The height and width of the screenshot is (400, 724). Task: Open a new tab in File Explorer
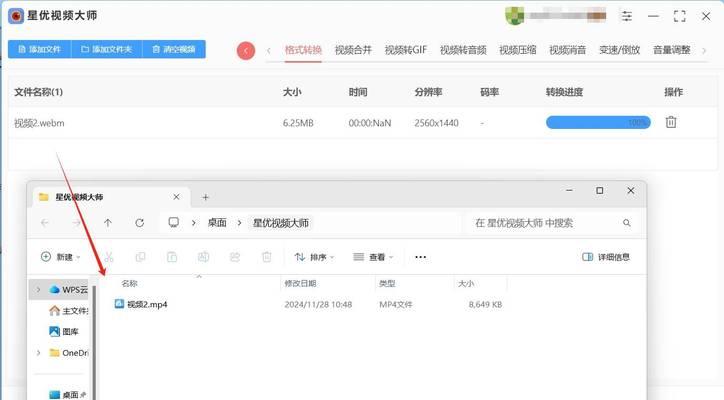[x=205, y=197]
